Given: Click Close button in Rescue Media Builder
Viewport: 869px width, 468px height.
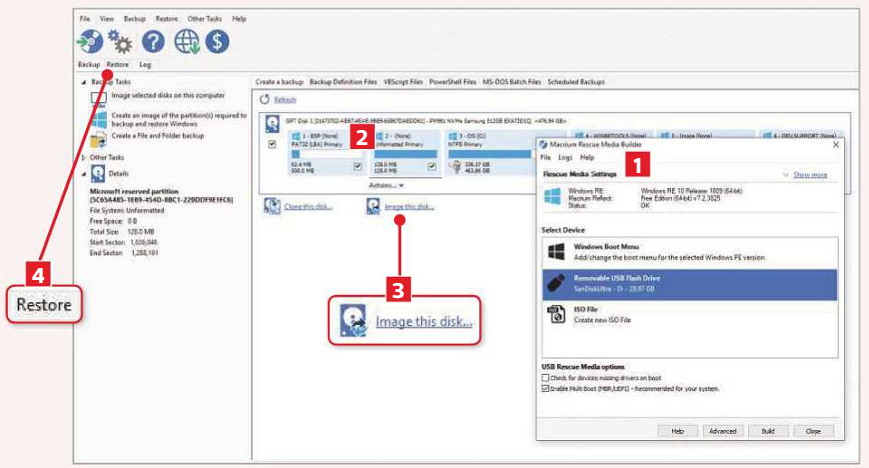Looking at the screenshot, I should click(813, 431).
